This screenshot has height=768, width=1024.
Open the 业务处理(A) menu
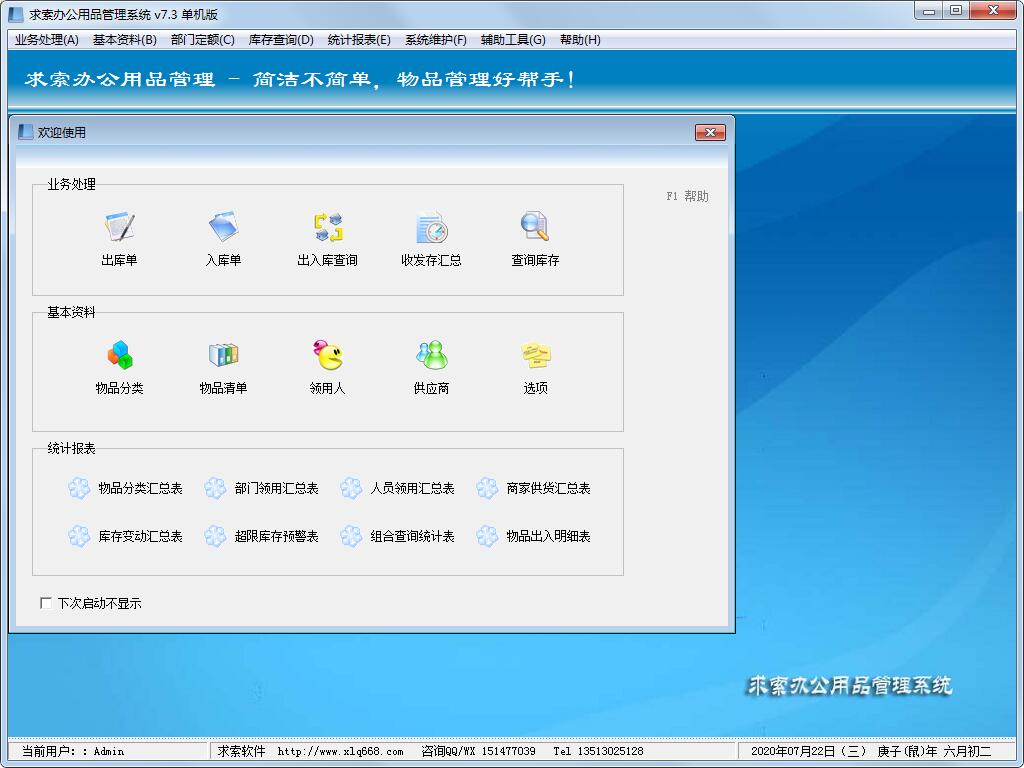[46, 40]
